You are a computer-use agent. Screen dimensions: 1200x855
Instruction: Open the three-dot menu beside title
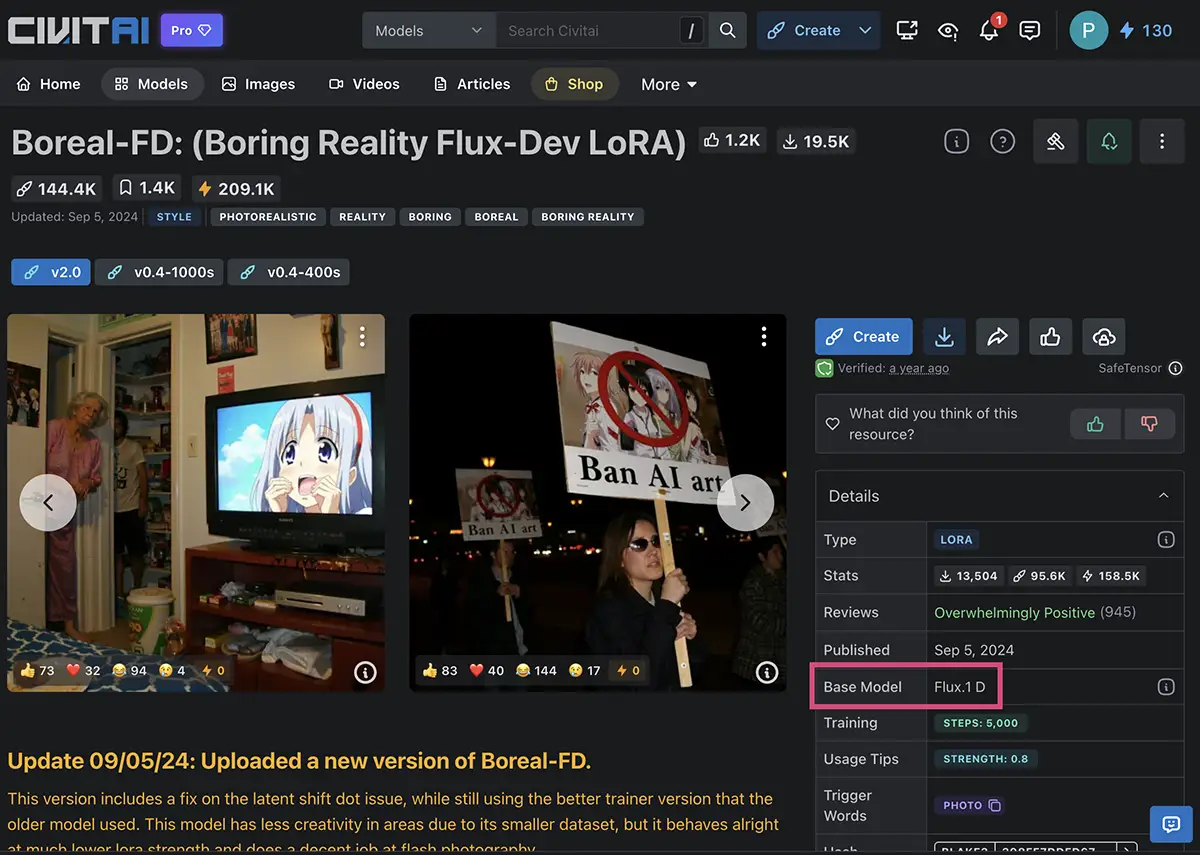pos(1161,142)
